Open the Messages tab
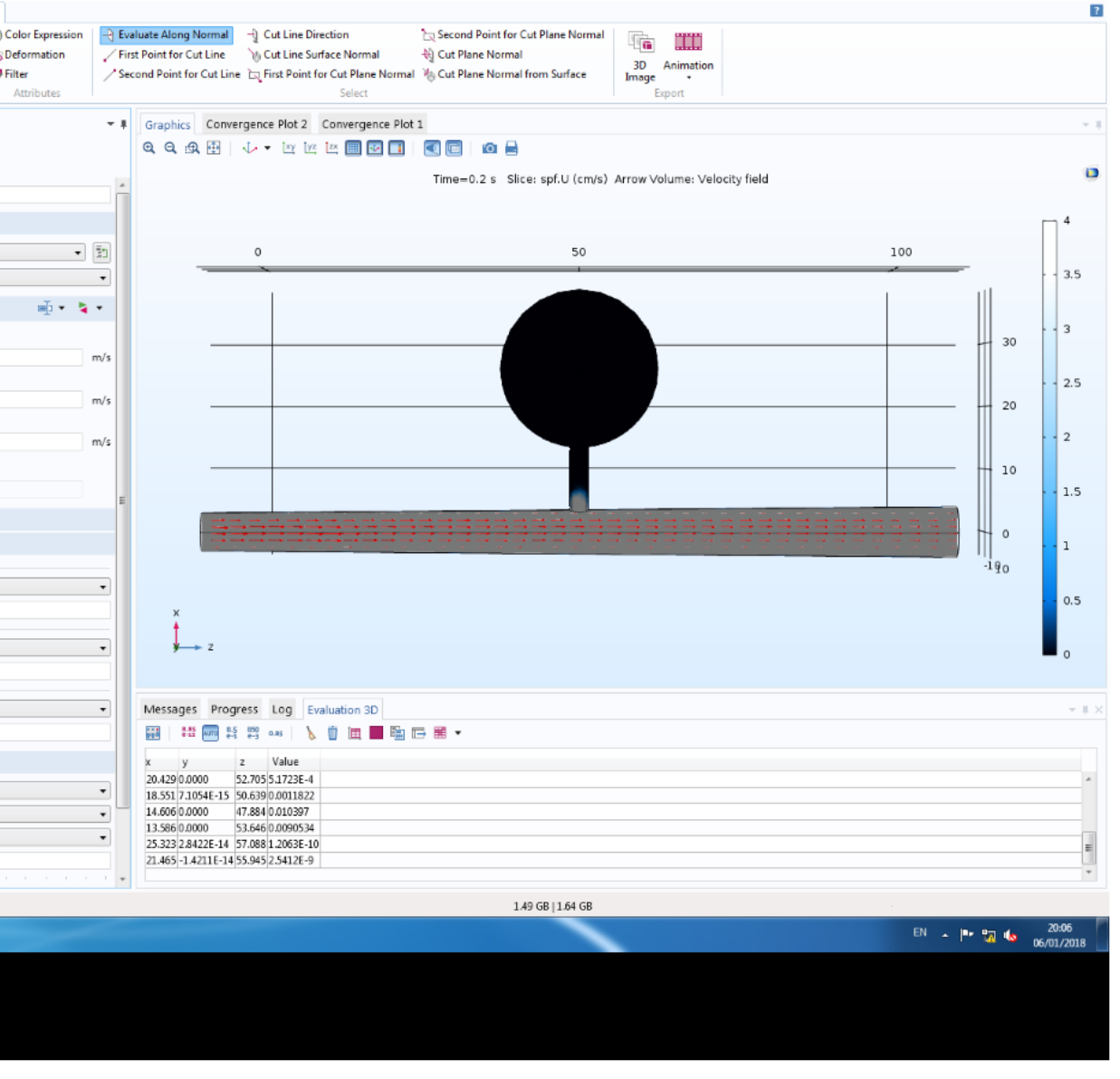Screen dimensions: 1120x1079 (170, 710)
